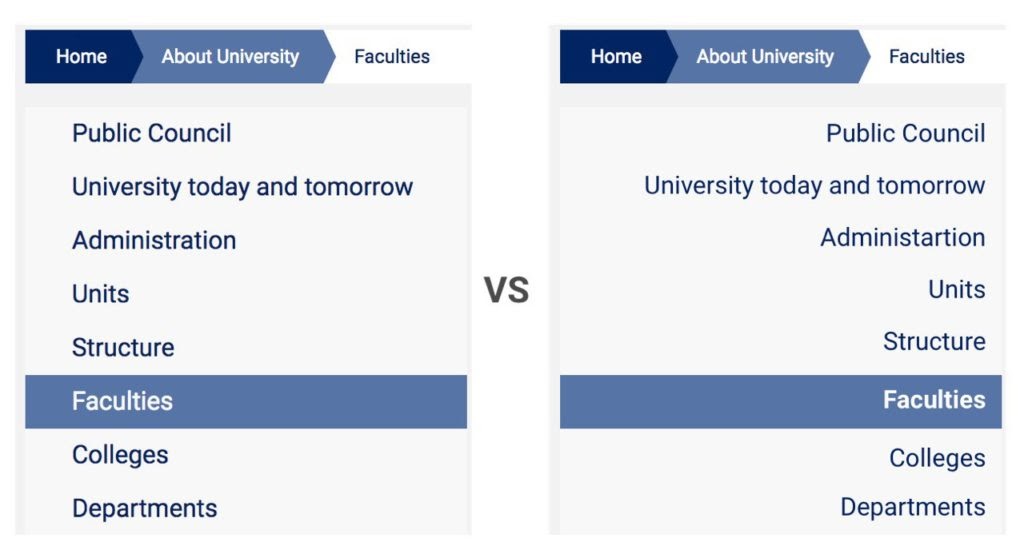Click Home breadcrumb above the left-aligned menu
1024x550 pixels.
click(81, 57)
